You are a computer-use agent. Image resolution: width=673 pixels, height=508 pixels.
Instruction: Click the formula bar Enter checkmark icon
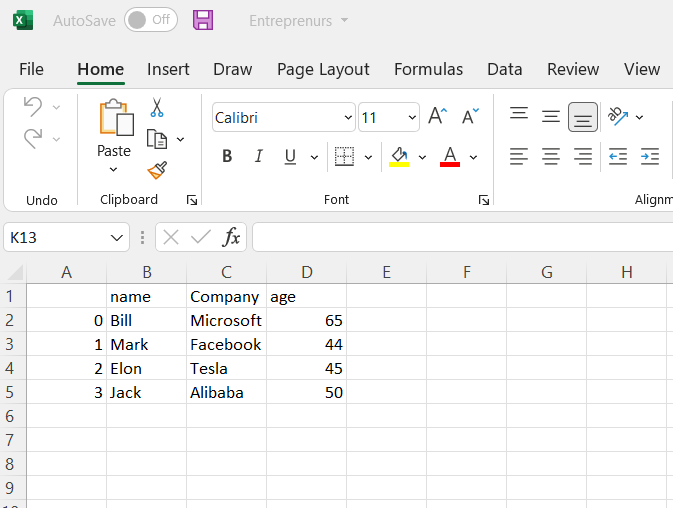tap(200, 237)
